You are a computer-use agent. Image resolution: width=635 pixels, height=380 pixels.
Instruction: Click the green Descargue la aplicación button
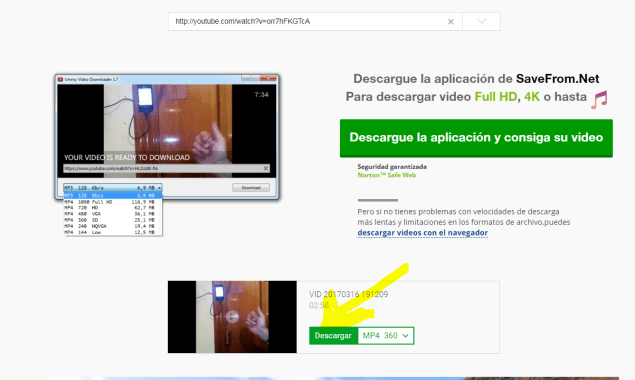point(476,138)
